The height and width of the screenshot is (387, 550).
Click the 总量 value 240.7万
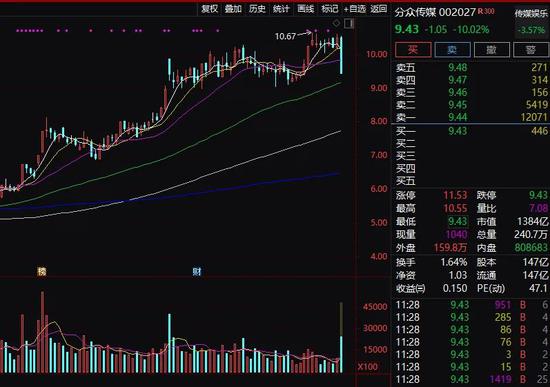(x=531, y=234)
